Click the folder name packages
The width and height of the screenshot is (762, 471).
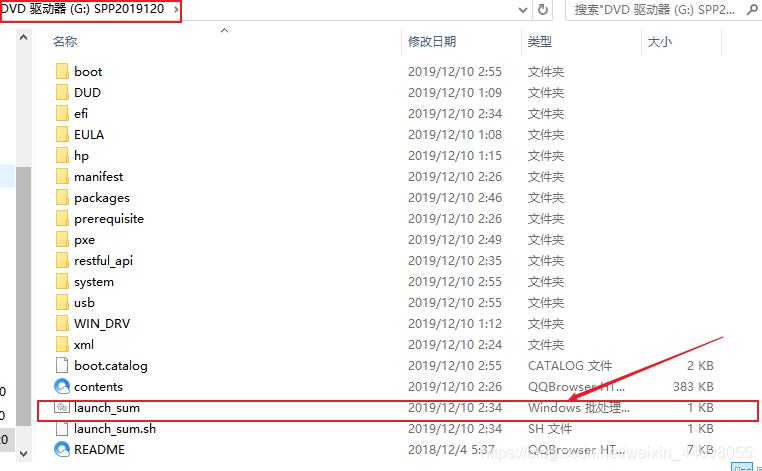pos(102,198)
